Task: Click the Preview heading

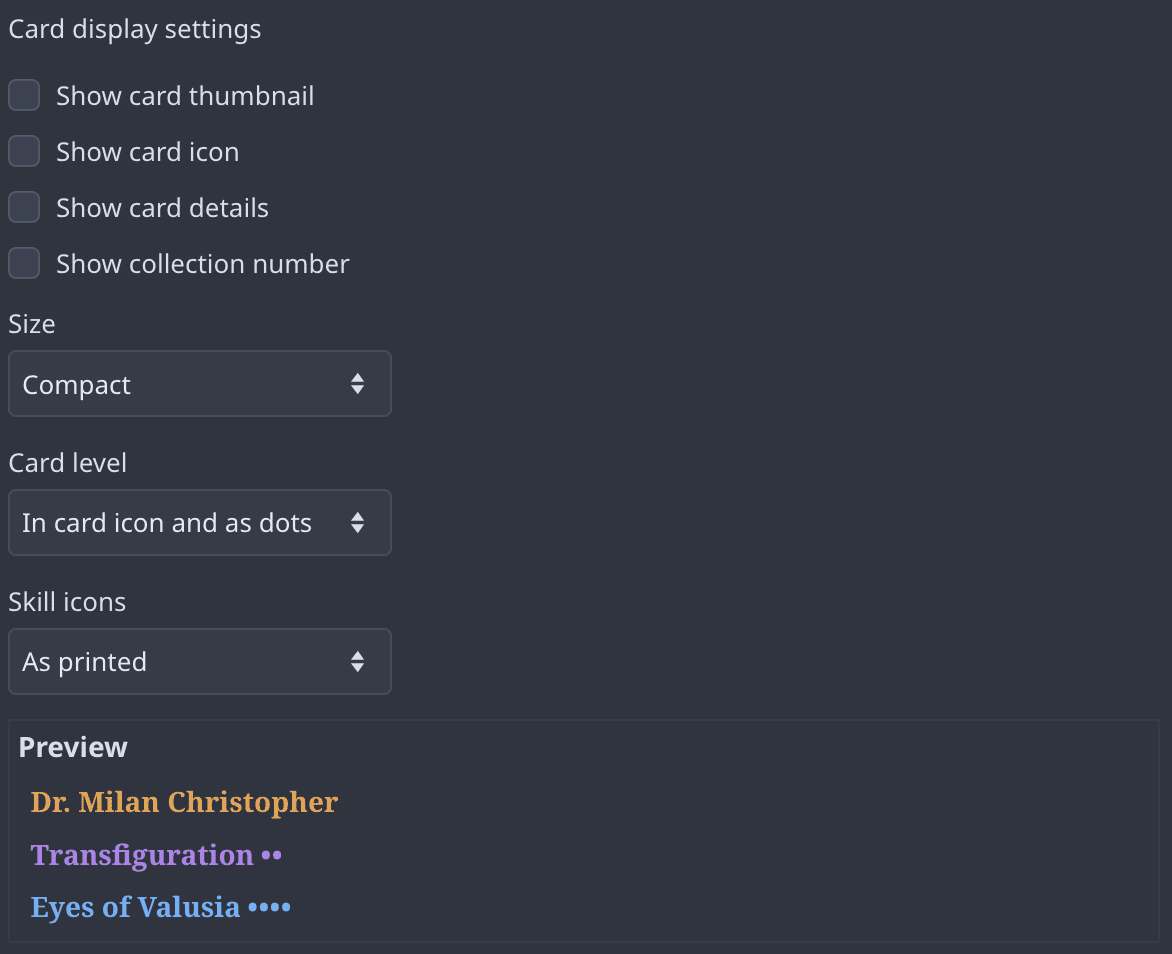Action: pos(73,747)
